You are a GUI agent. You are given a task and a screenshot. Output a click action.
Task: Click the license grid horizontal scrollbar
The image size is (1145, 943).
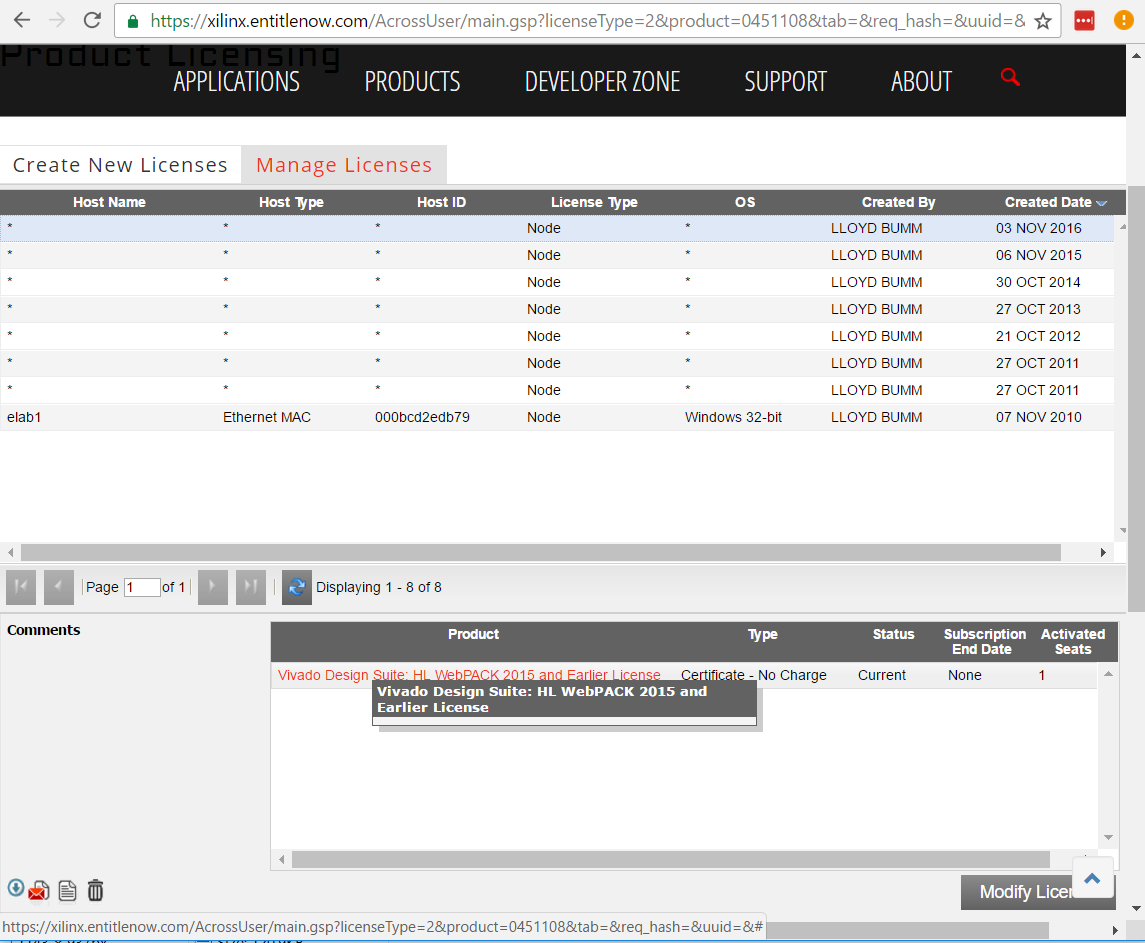point(540,552)
